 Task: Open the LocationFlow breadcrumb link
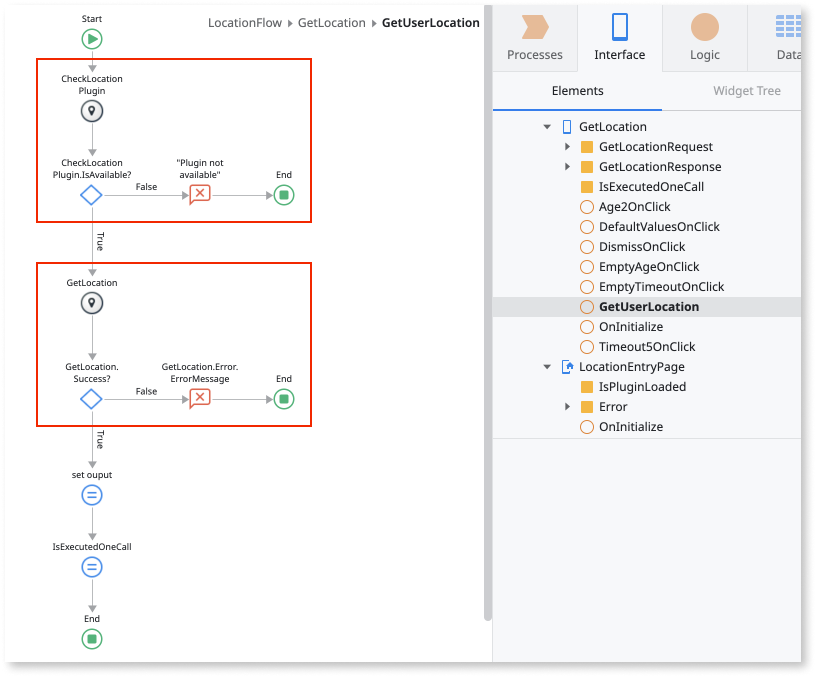coord(244,22)
